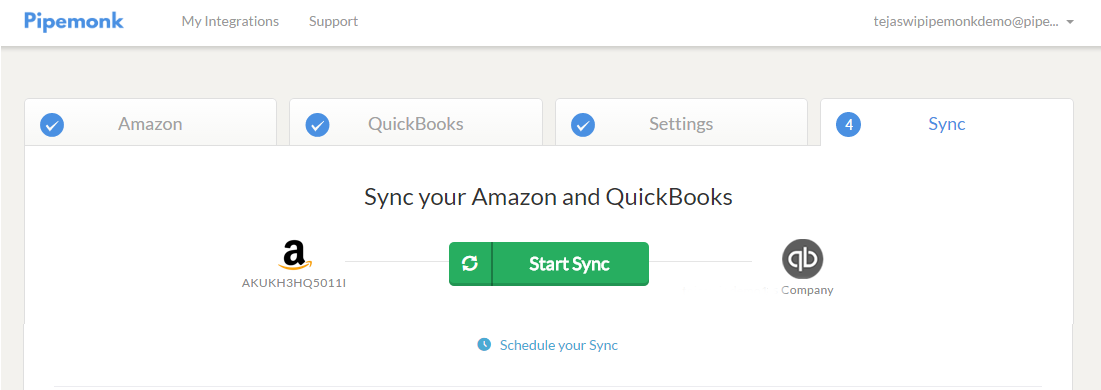Select the Sync tab
Screen dimensions: 1101x390
(947, 122)
